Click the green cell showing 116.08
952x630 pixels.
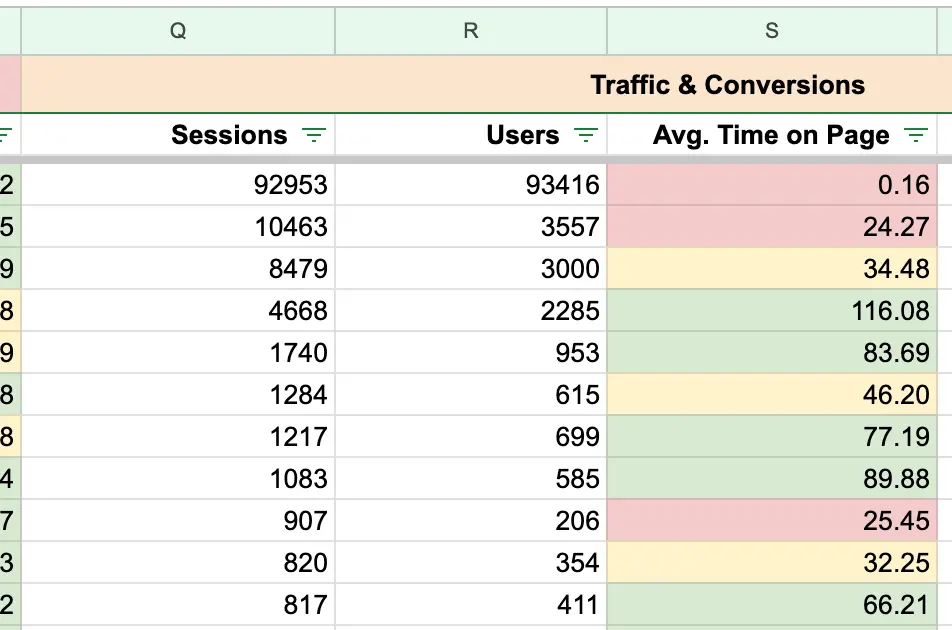(772, 311)
